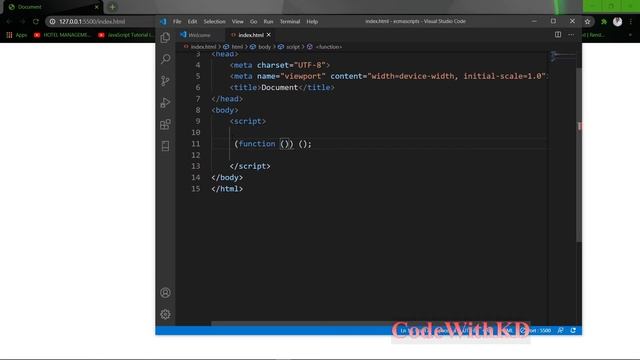Image resolution: width=640 pixels, height=360 pixels.
Task: Switch to the Welcome tab
Action: coord(199,35)
